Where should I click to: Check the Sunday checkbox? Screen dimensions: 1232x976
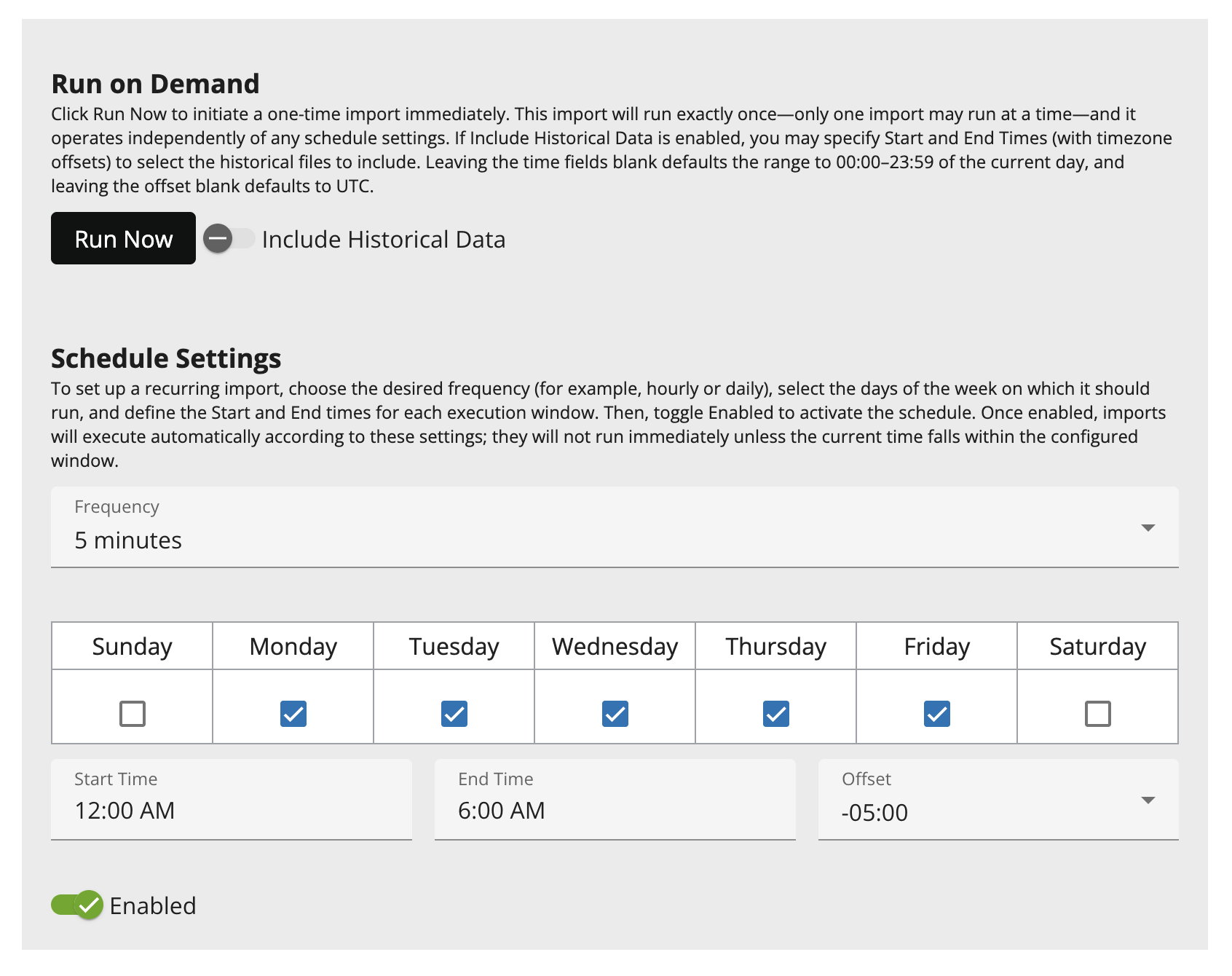(x=133, y=714)
